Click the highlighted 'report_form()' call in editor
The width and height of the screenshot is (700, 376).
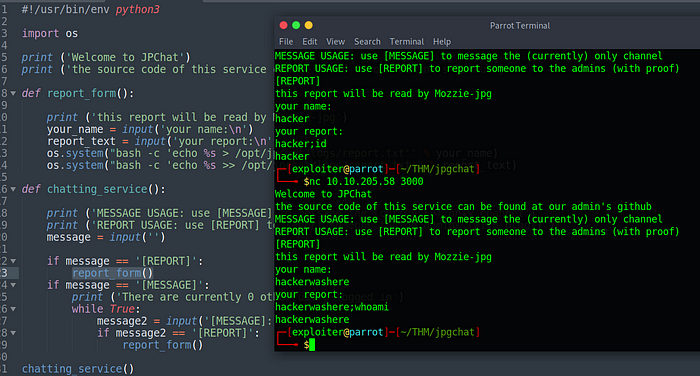112,273
